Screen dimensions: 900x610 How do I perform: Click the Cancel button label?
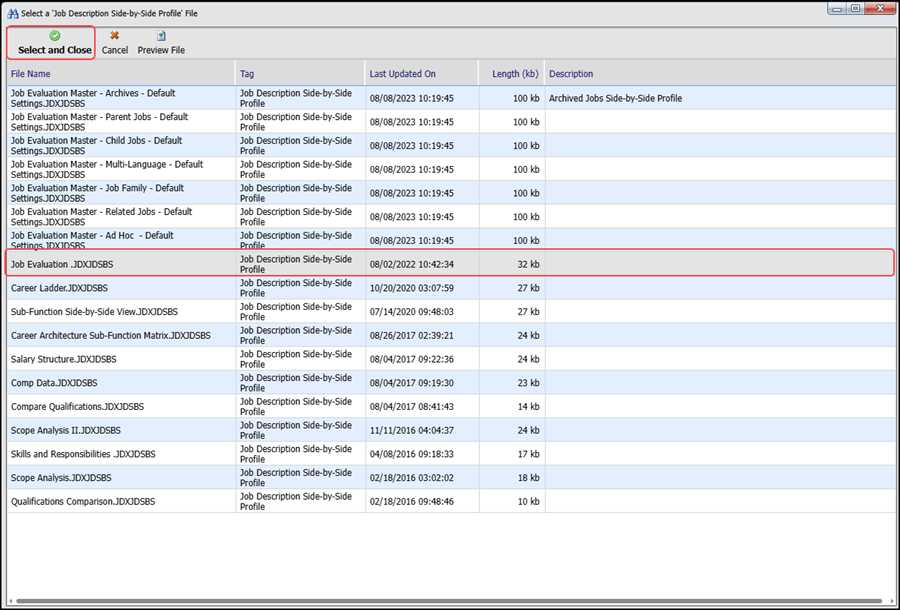click(x=115, y=50)
